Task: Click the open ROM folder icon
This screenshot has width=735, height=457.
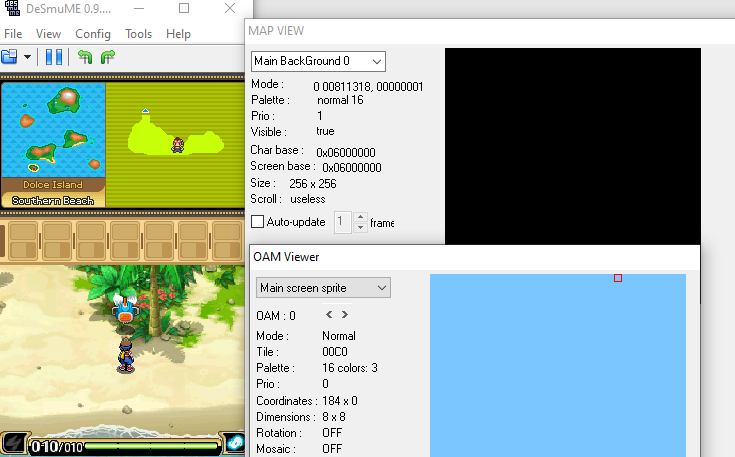Action: coord(9,57)
